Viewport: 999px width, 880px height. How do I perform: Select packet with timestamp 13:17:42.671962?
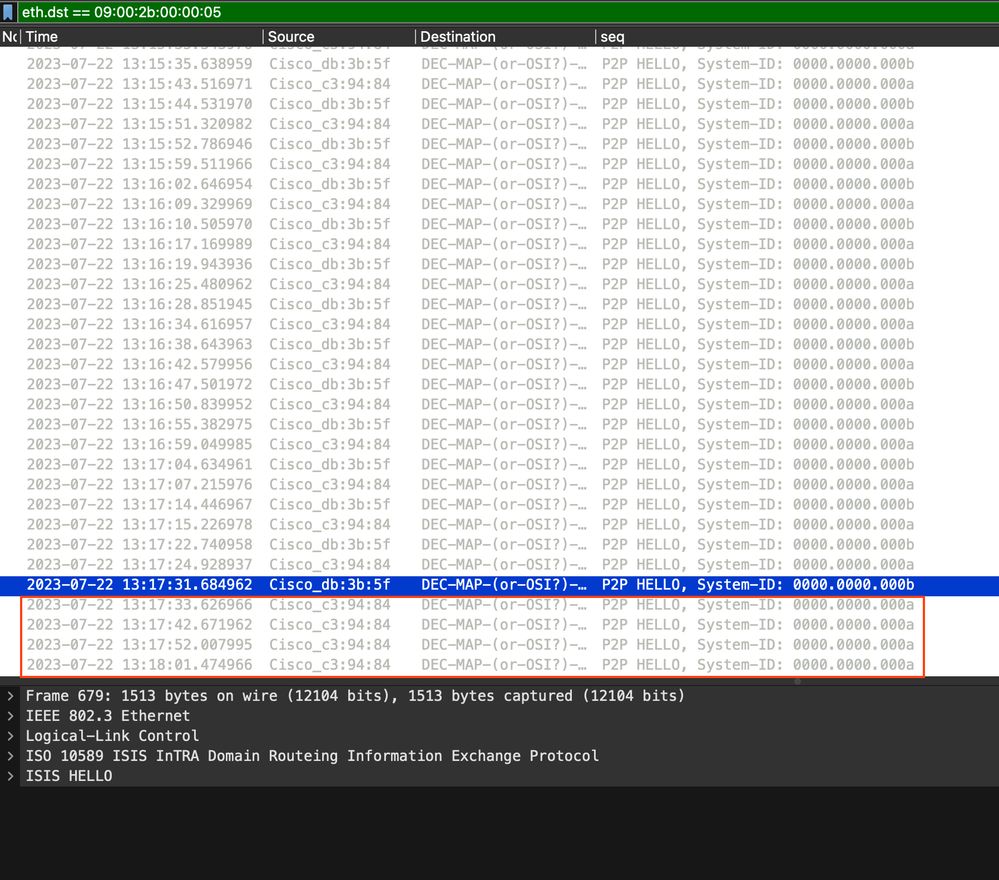tap(500, 624)
